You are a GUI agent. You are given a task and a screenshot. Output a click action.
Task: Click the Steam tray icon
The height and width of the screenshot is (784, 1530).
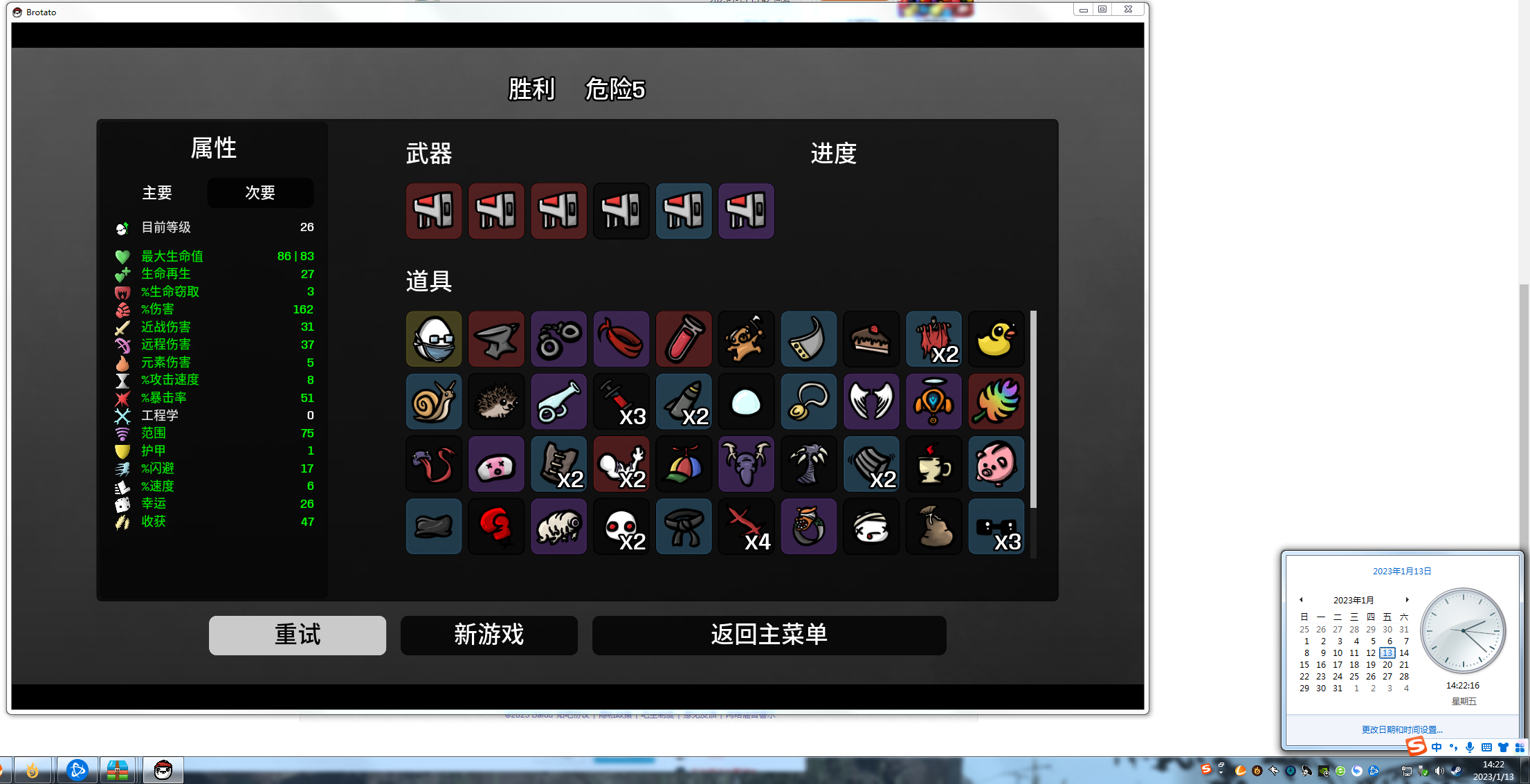(x=1456, y=771)
